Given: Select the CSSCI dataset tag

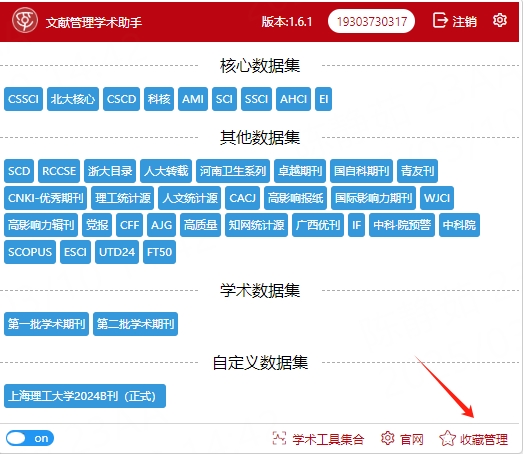Looking at the screenshot, I should 23,99.
